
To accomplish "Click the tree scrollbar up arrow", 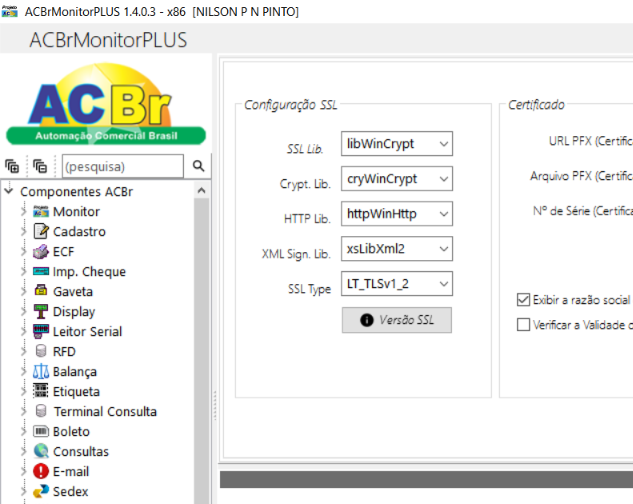I will click(x=201, y=190).
